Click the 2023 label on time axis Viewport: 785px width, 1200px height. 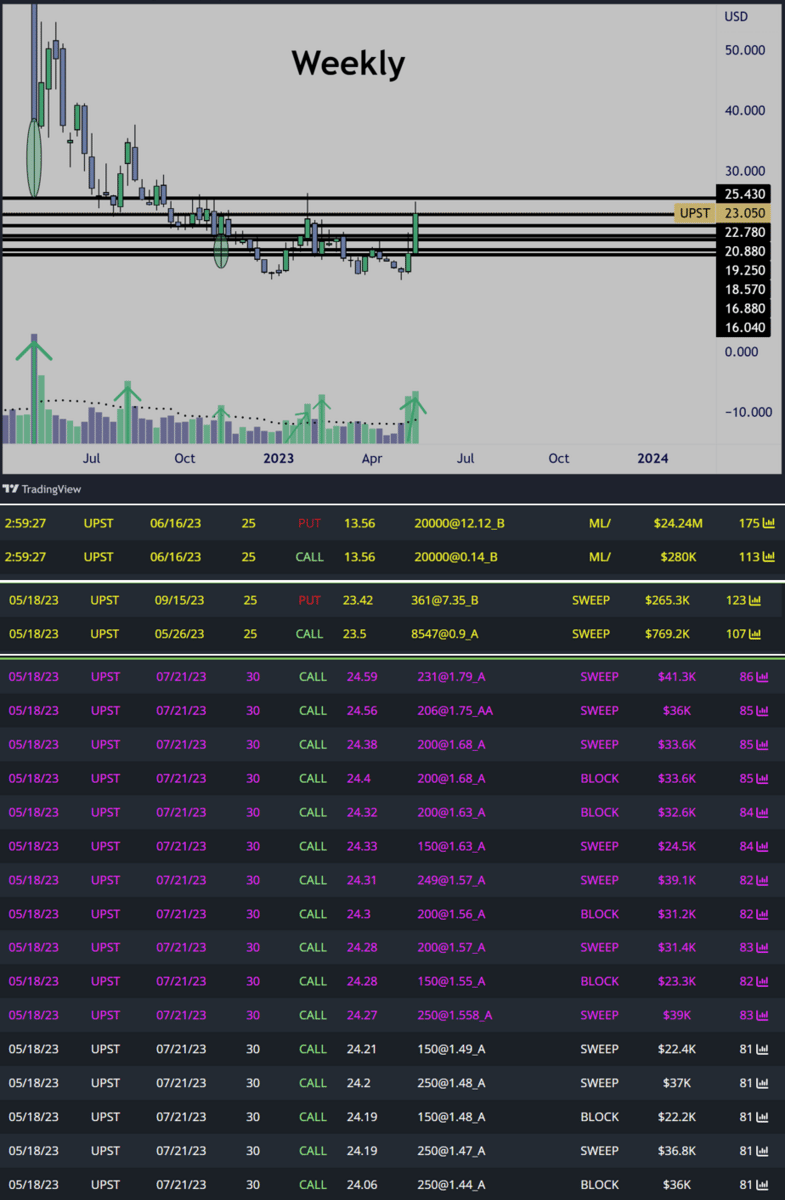(278, 458)
